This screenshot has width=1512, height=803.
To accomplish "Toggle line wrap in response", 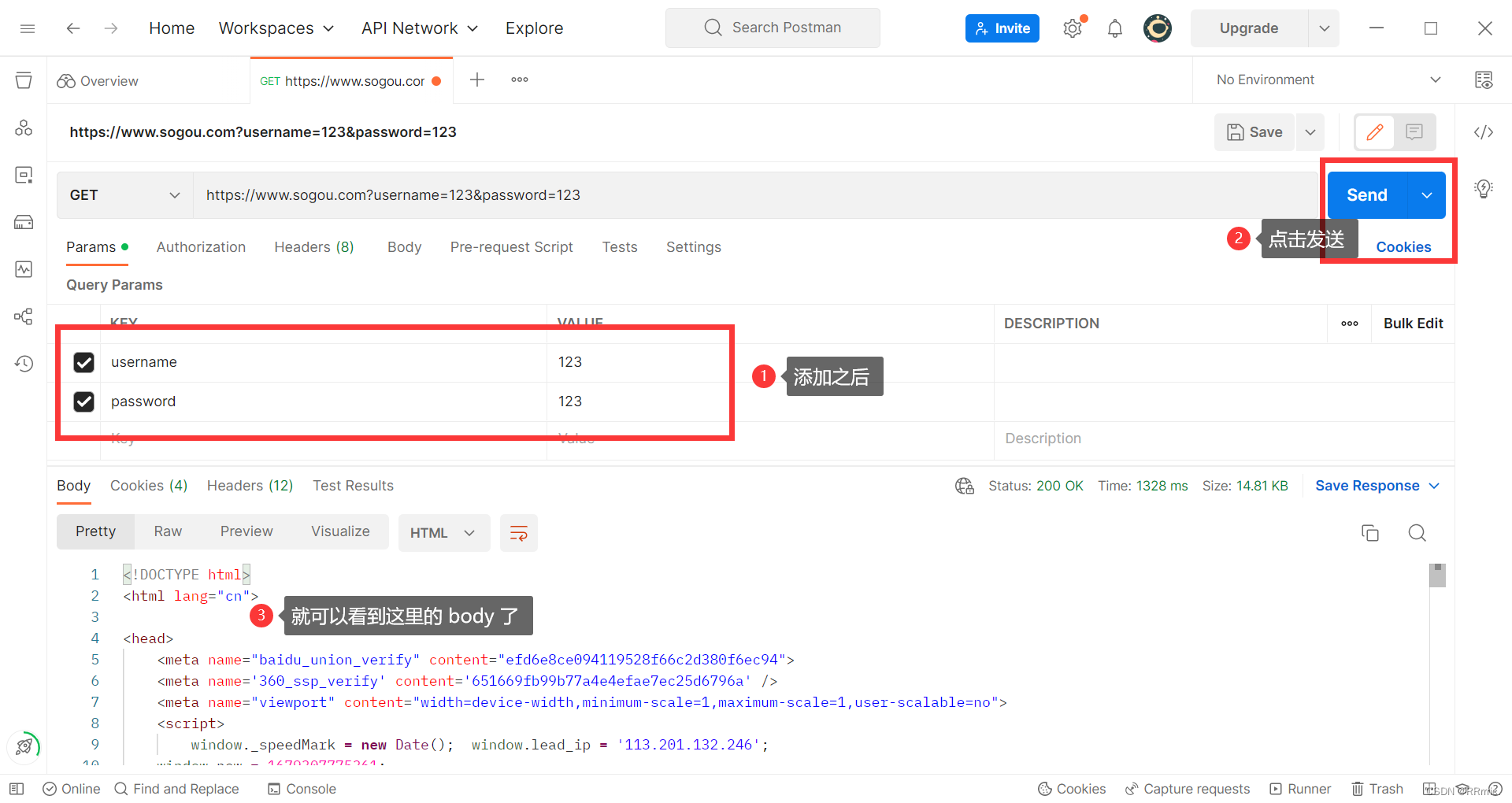I will tap(519, 533).
